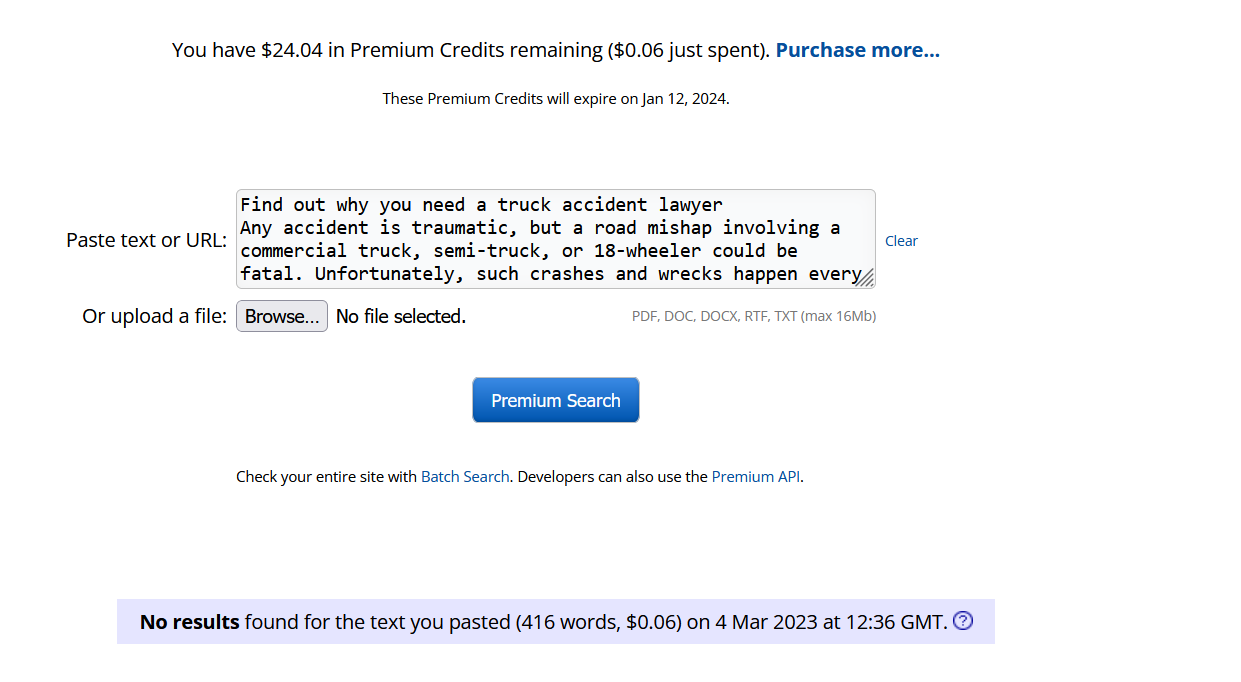Screen dimensions: 1241x682
Task: Follow the Premium API link
Action: (x=756, y=477)
